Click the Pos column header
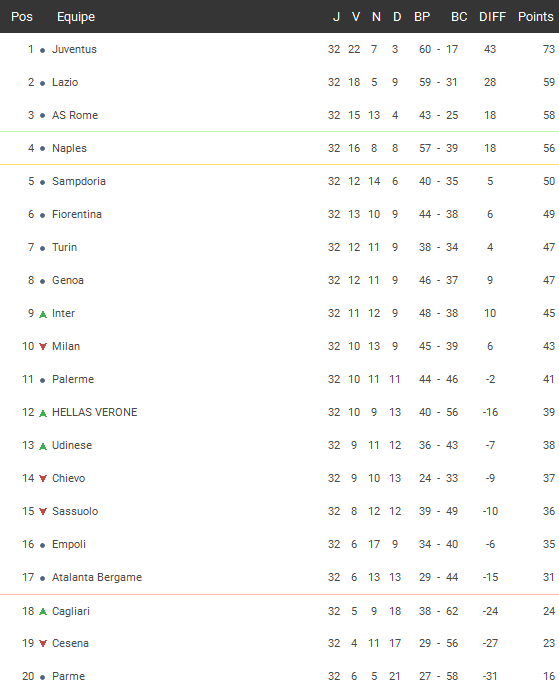Screen dimensions: 559x686 click(22, 17)
